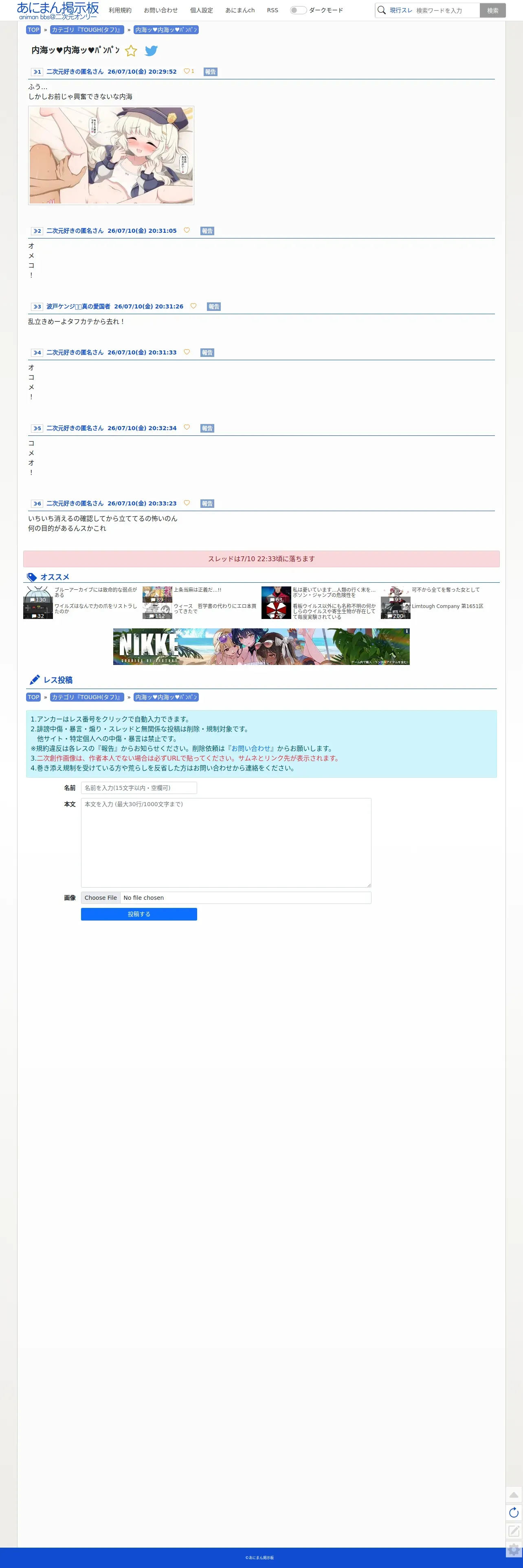Open the write-reply pencil icon
The width and height of the screenshot is (523, 1568).
pos(514,1531)
